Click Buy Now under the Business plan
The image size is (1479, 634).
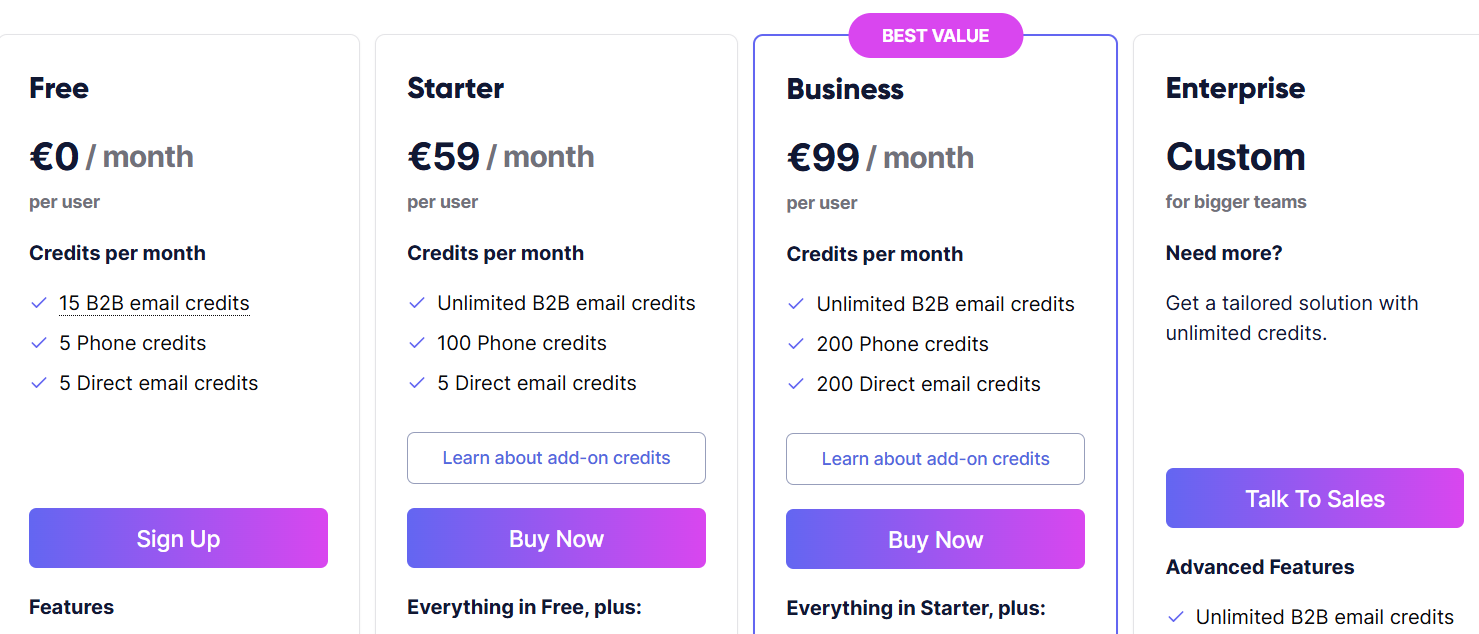tap(935, 539)
